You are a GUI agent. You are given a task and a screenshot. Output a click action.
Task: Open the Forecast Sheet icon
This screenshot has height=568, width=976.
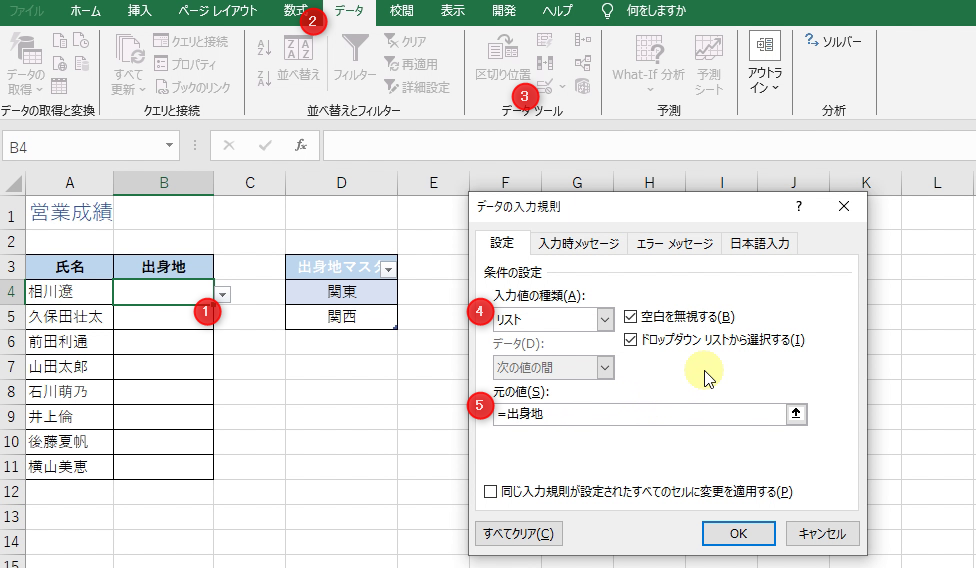[x=709, y=49]
